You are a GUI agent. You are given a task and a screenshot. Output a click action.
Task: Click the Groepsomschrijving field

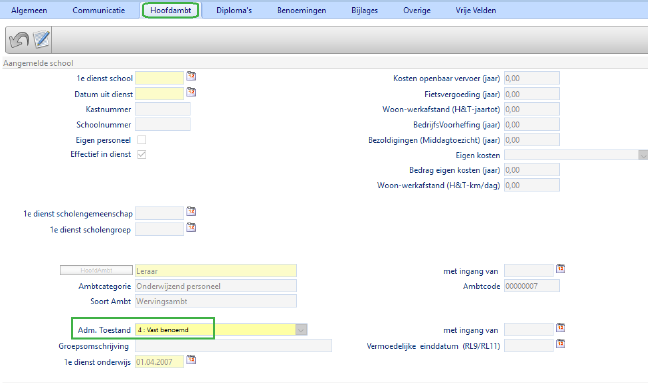pos(233,346)
